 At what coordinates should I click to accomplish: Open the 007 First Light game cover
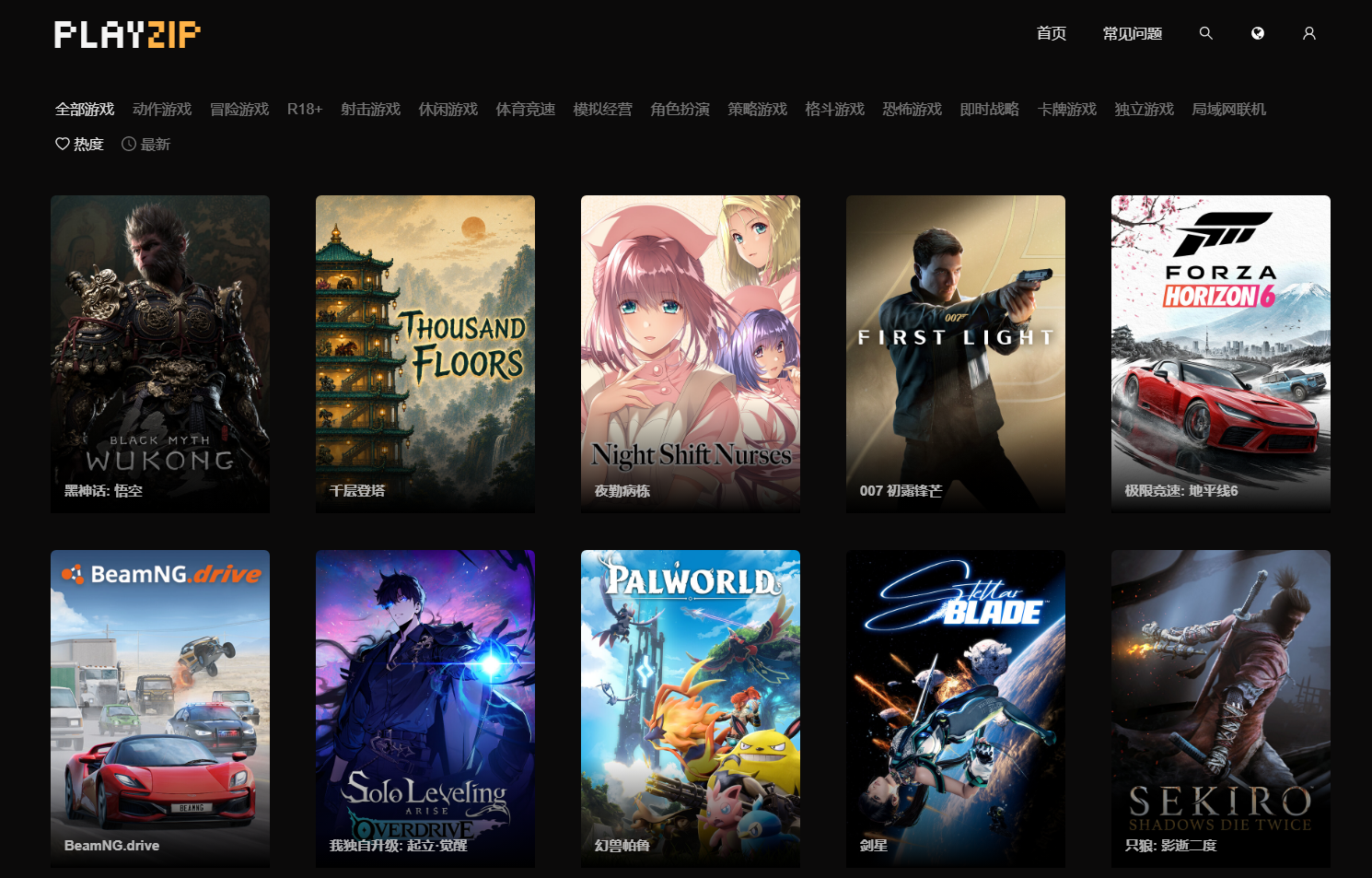tap(956, 354)
